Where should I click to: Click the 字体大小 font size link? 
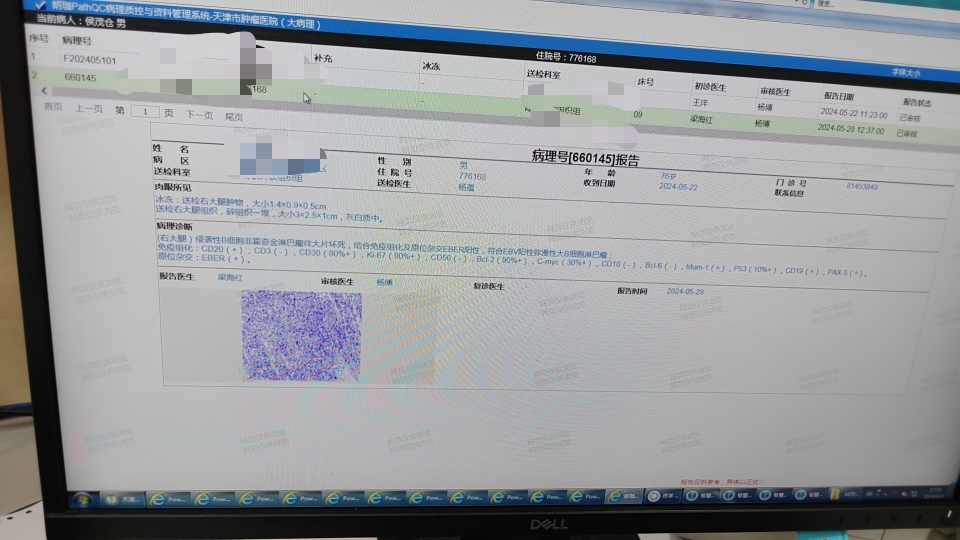906,72
